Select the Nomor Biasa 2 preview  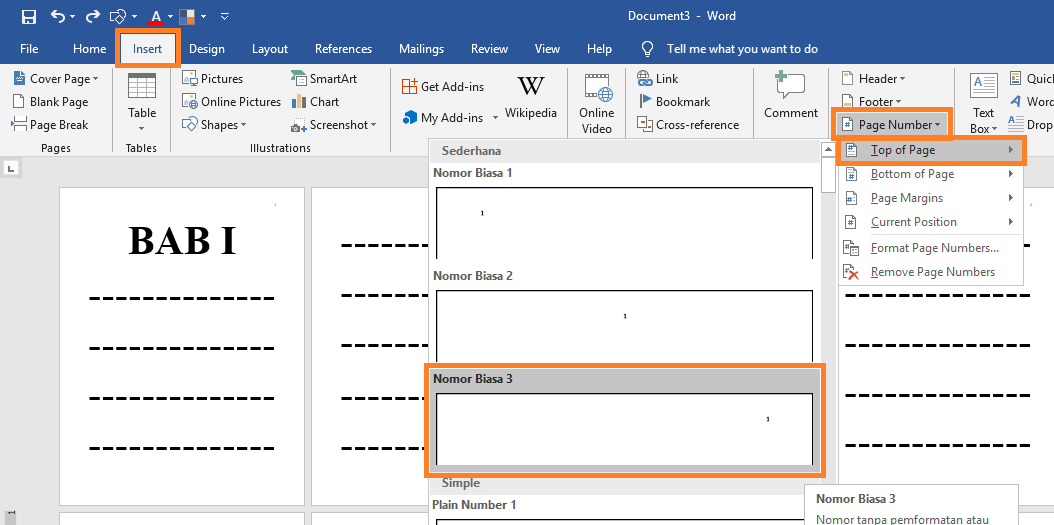(624, 326)
